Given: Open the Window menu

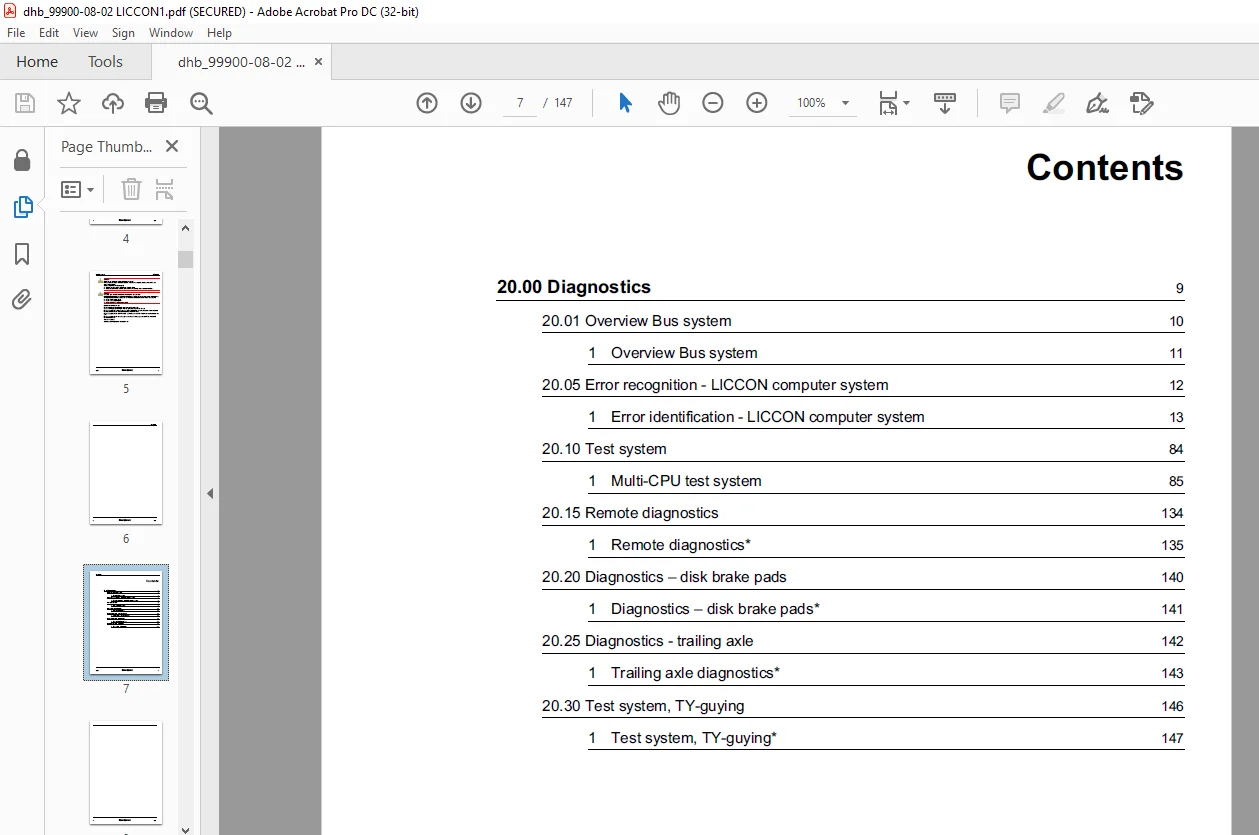Looking at the screenshot, I should tap(171, 32).
